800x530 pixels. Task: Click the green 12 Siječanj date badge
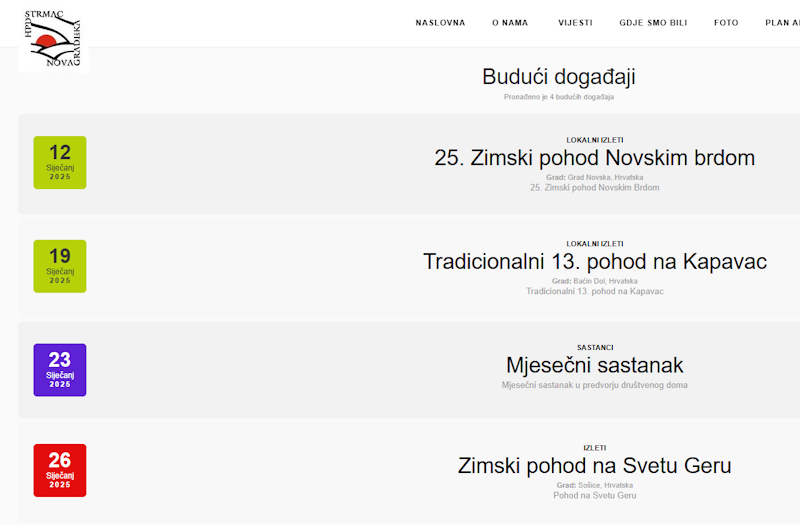pyautogui.click(x=60, y=162)
